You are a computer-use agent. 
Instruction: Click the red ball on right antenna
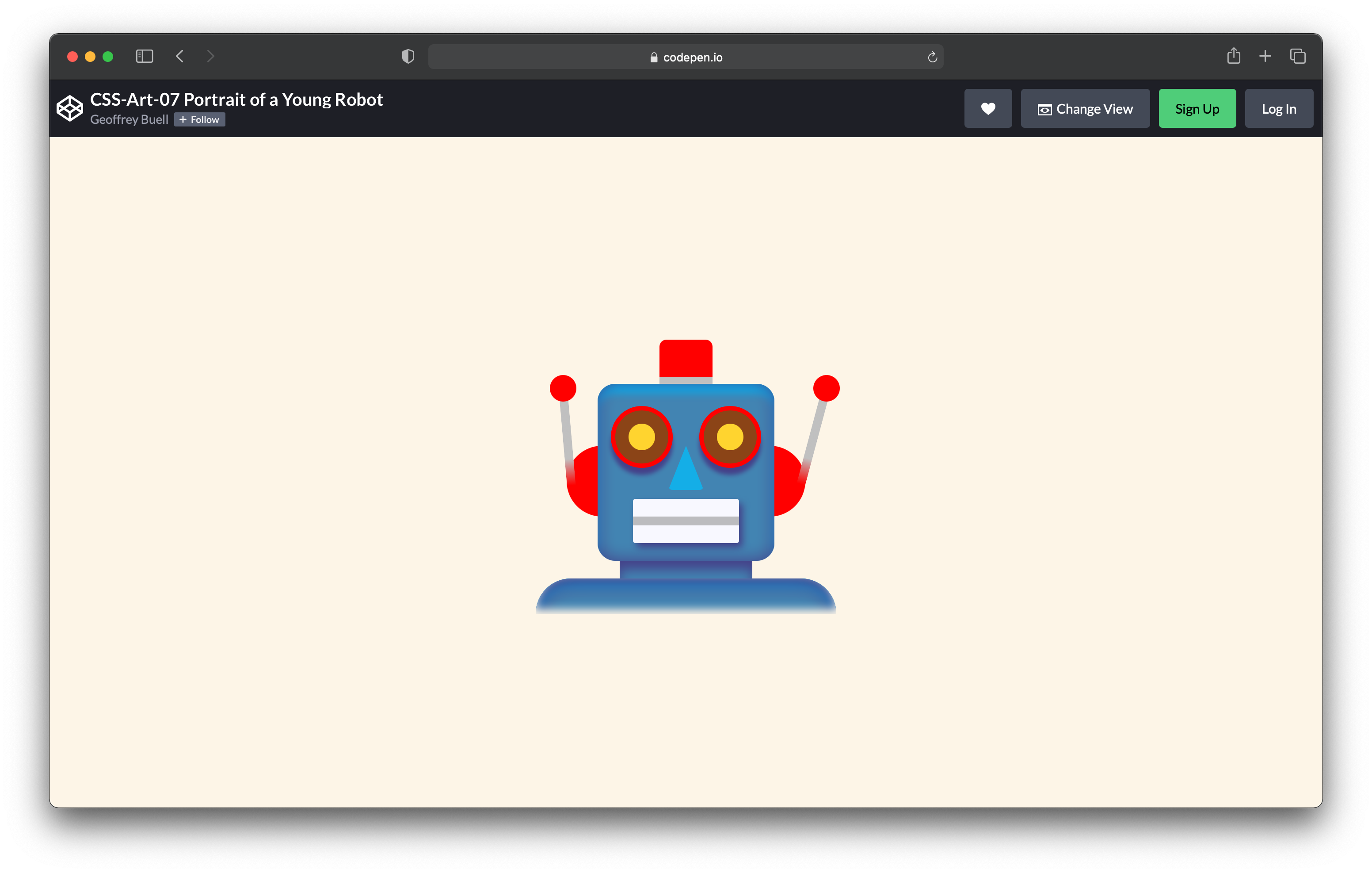click(826, 388)
